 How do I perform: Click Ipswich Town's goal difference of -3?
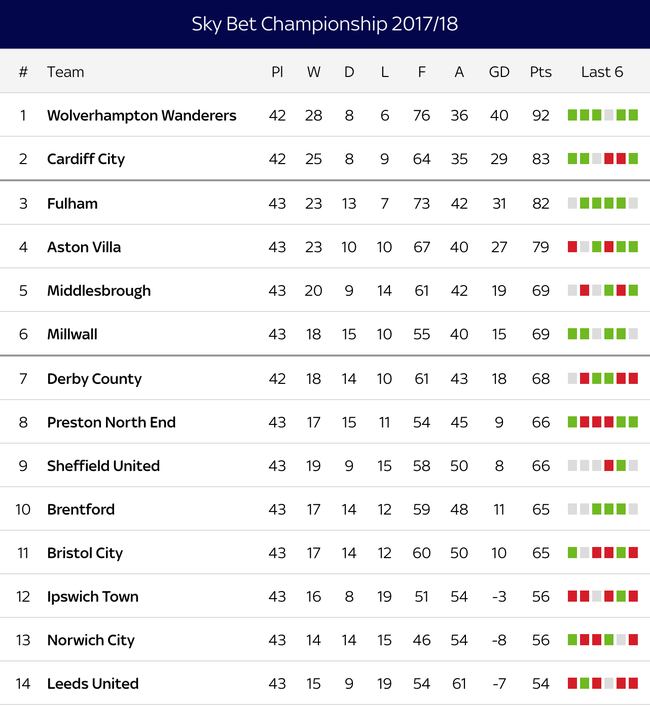click(x=499, y=597)
